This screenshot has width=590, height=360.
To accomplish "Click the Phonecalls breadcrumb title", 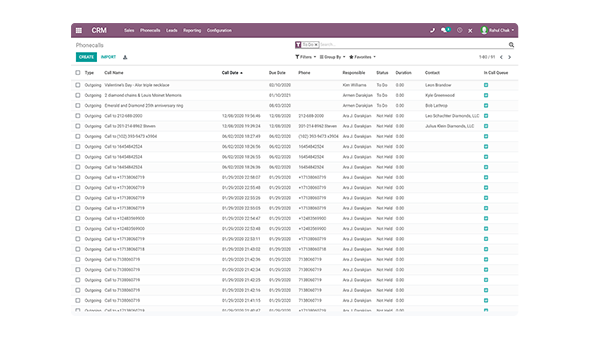I will click(x=90, y=45).
